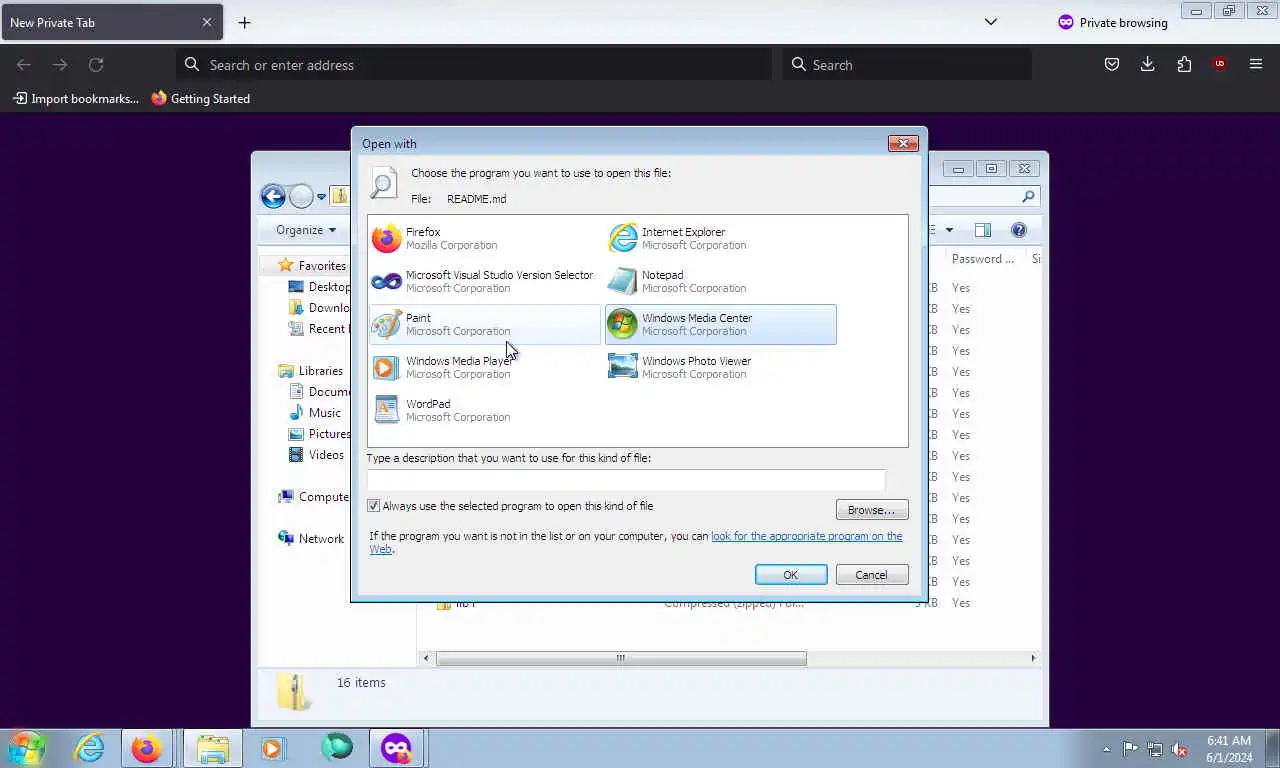Open the Pictures library in sidebar
The width and height of the screenshot is (1280, 768).
click(x=318, y=433)
